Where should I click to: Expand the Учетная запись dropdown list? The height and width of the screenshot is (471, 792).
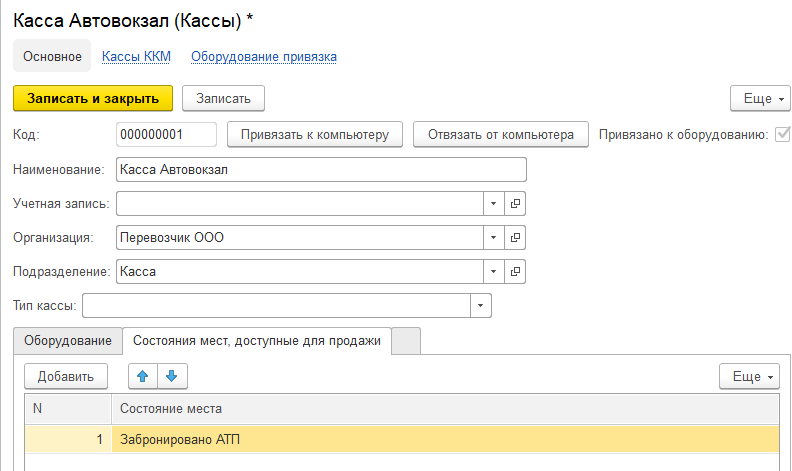coord(494,204)
